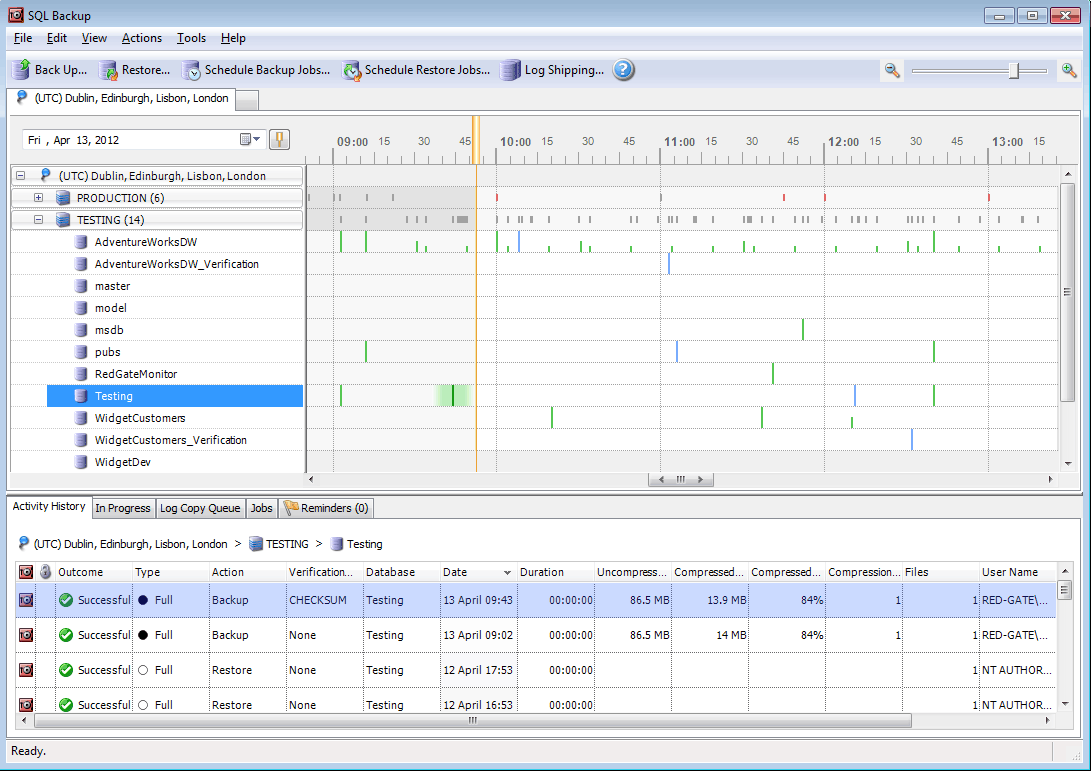Click the blue help question mark icon

coord(623,70)
